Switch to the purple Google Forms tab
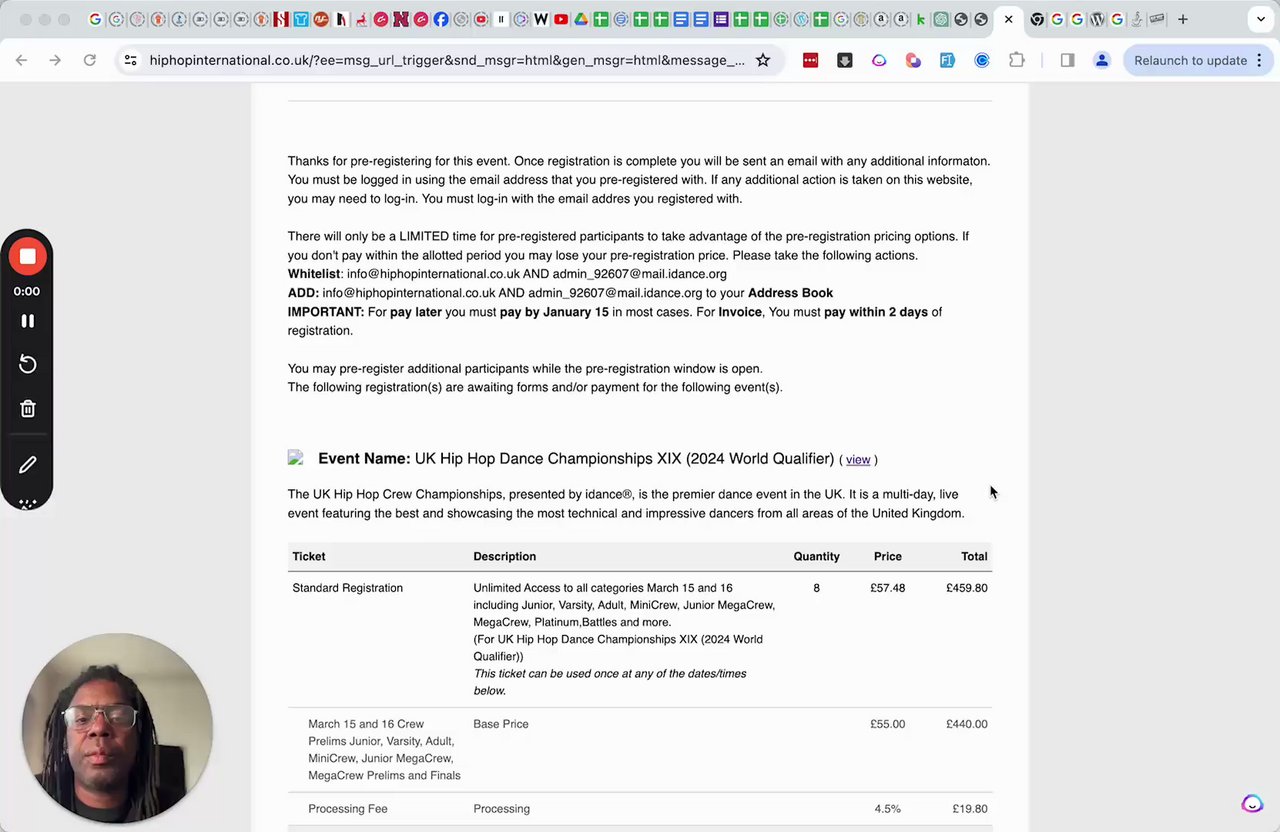The width and height of the screenshot is (1280, 832). tap(721, 19)
